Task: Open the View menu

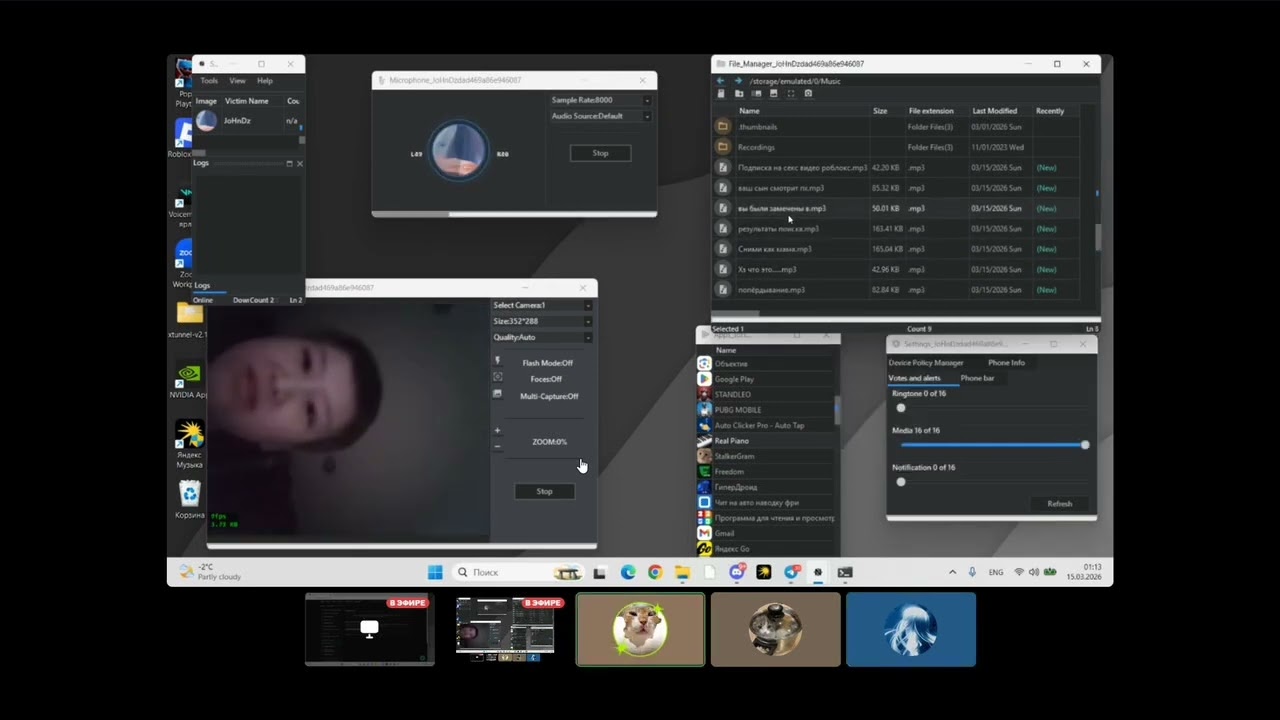Action: pyautogui.click(x=237, y=81)
